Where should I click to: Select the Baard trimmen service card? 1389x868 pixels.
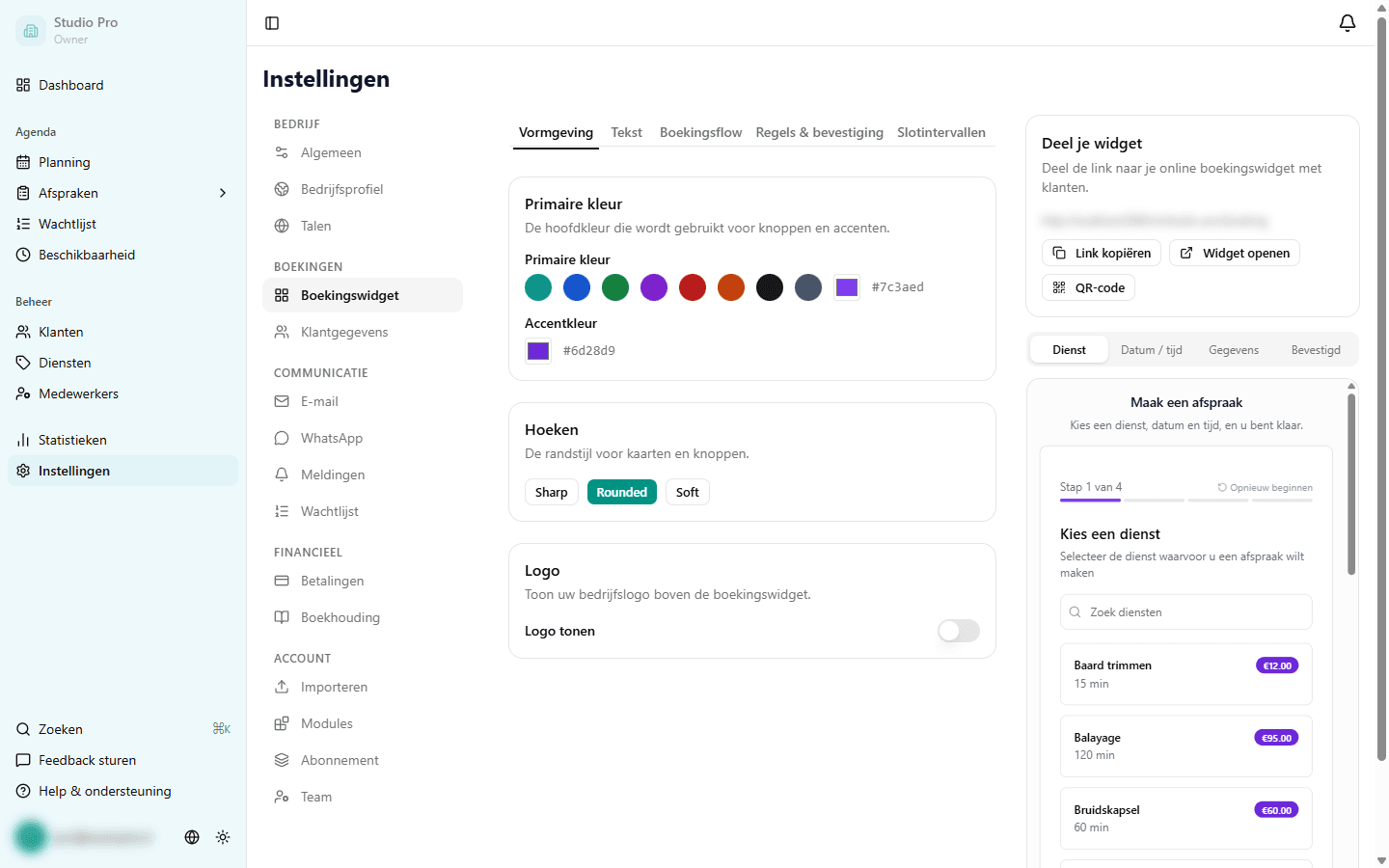tap(1186, 674)
